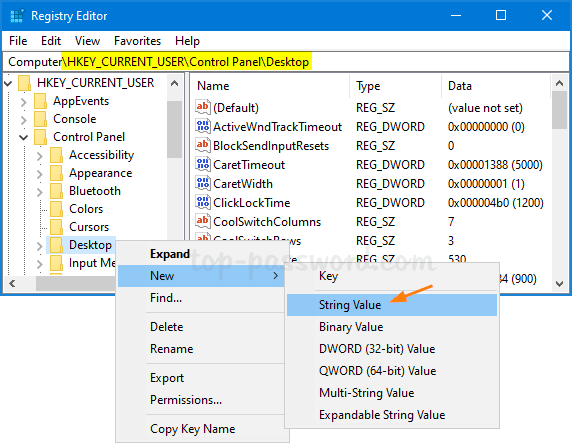Click the Accessibility folder icon
This screenshot has width=572, height=443.
(x=56, y=155)
